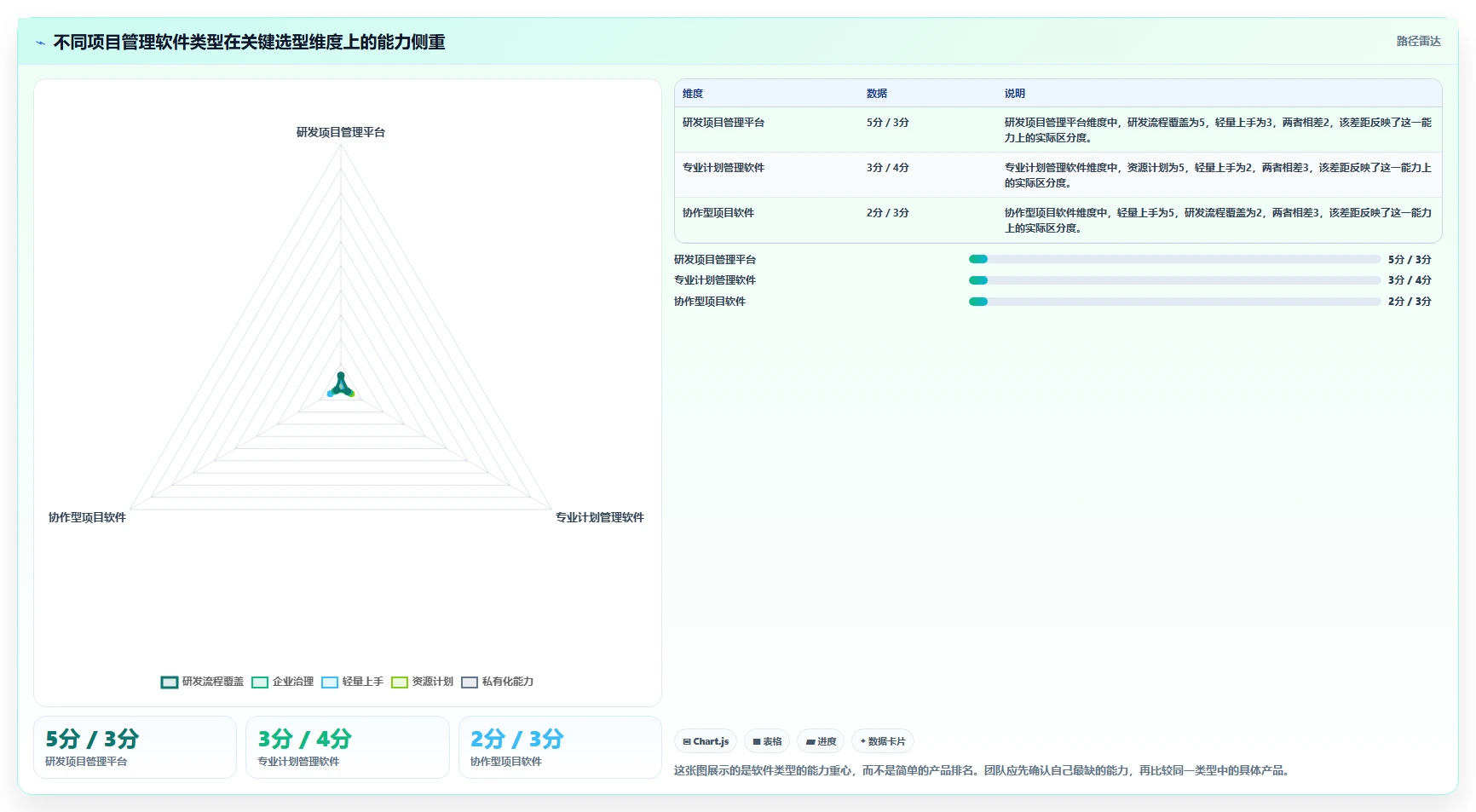The image size is (1476, 812).
Task: Click the 研发项目管理平台 progress bar
Action: (1174, 259)
